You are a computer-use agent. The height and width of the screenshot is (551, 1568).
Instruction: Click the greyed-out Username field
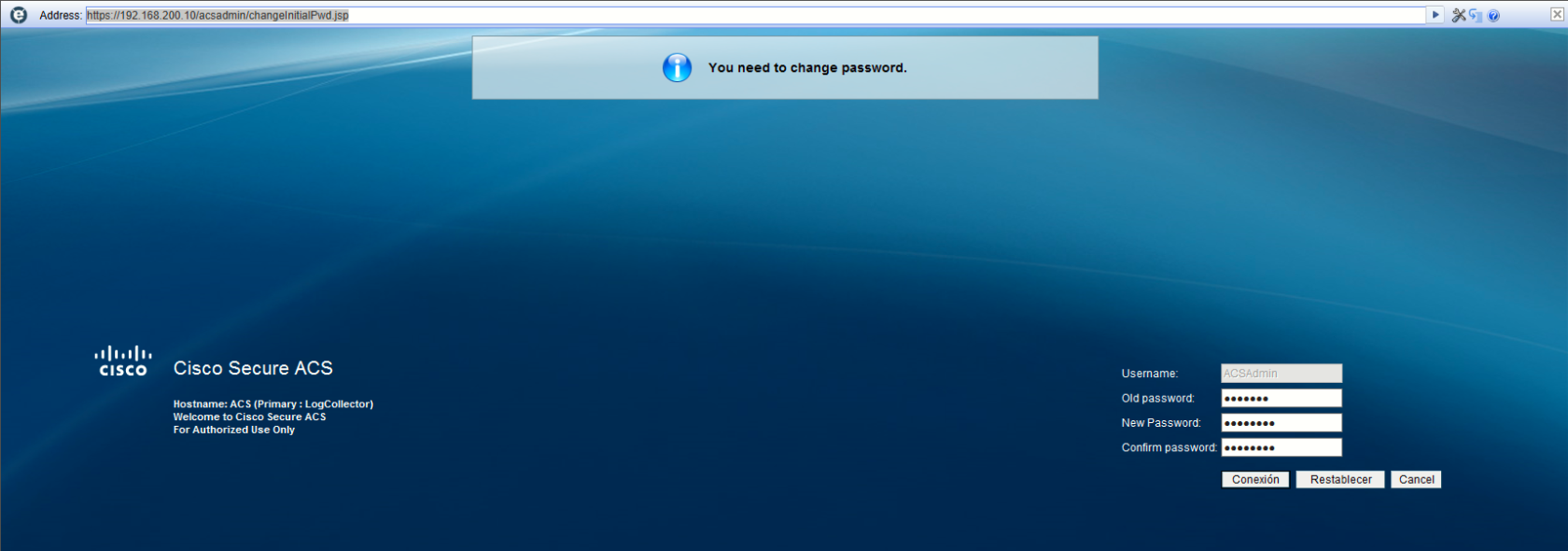pos(1281,374)
